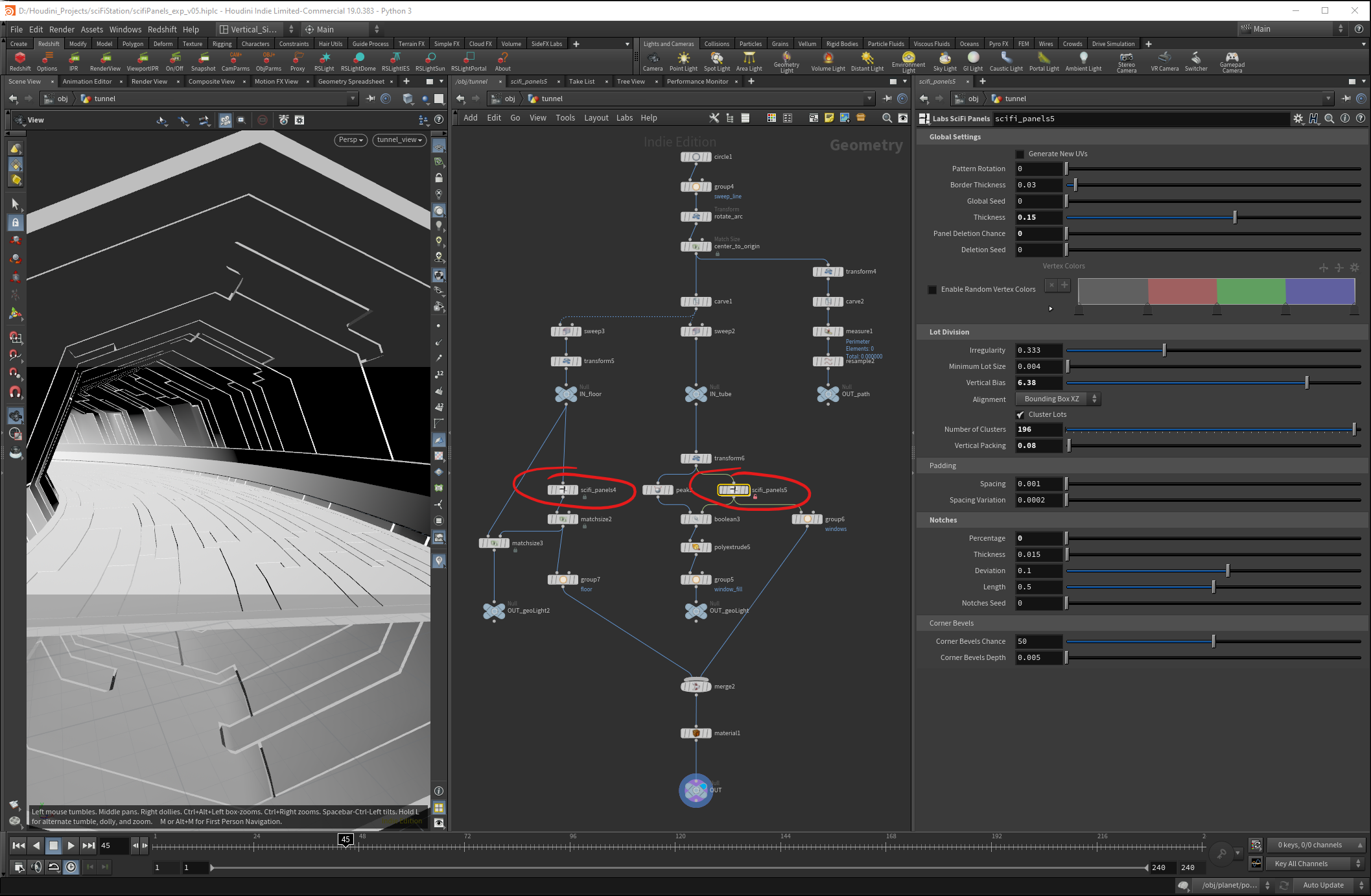The height and width of the screenshot is (896, 1371).
Task: Open the Main radial menu dropdown
Action: (342, 29)
